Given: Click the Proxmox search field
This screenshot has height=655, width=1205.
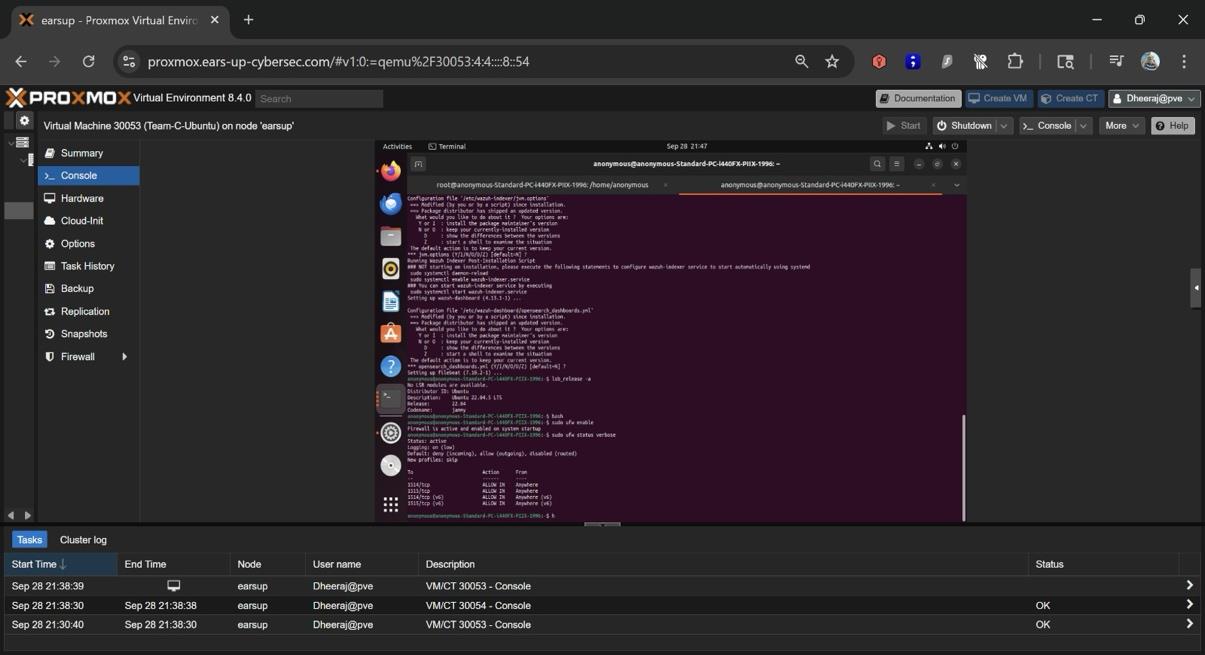Looking at the screenshot, I should [x=318, y=98].
